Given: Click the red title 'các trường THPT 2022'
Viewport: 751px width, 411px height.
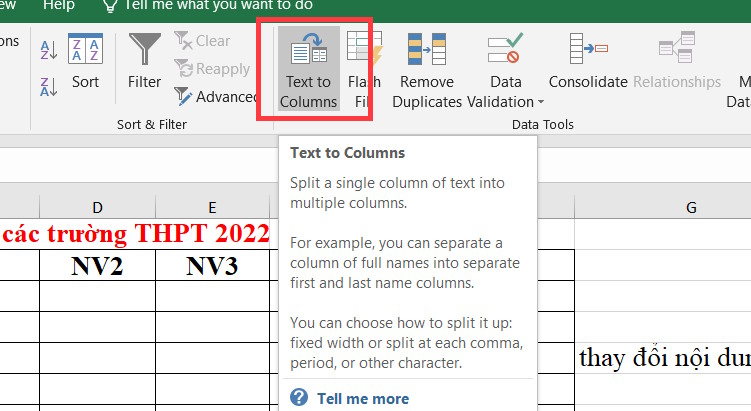Looking at the screenshot, I should 136,234.
